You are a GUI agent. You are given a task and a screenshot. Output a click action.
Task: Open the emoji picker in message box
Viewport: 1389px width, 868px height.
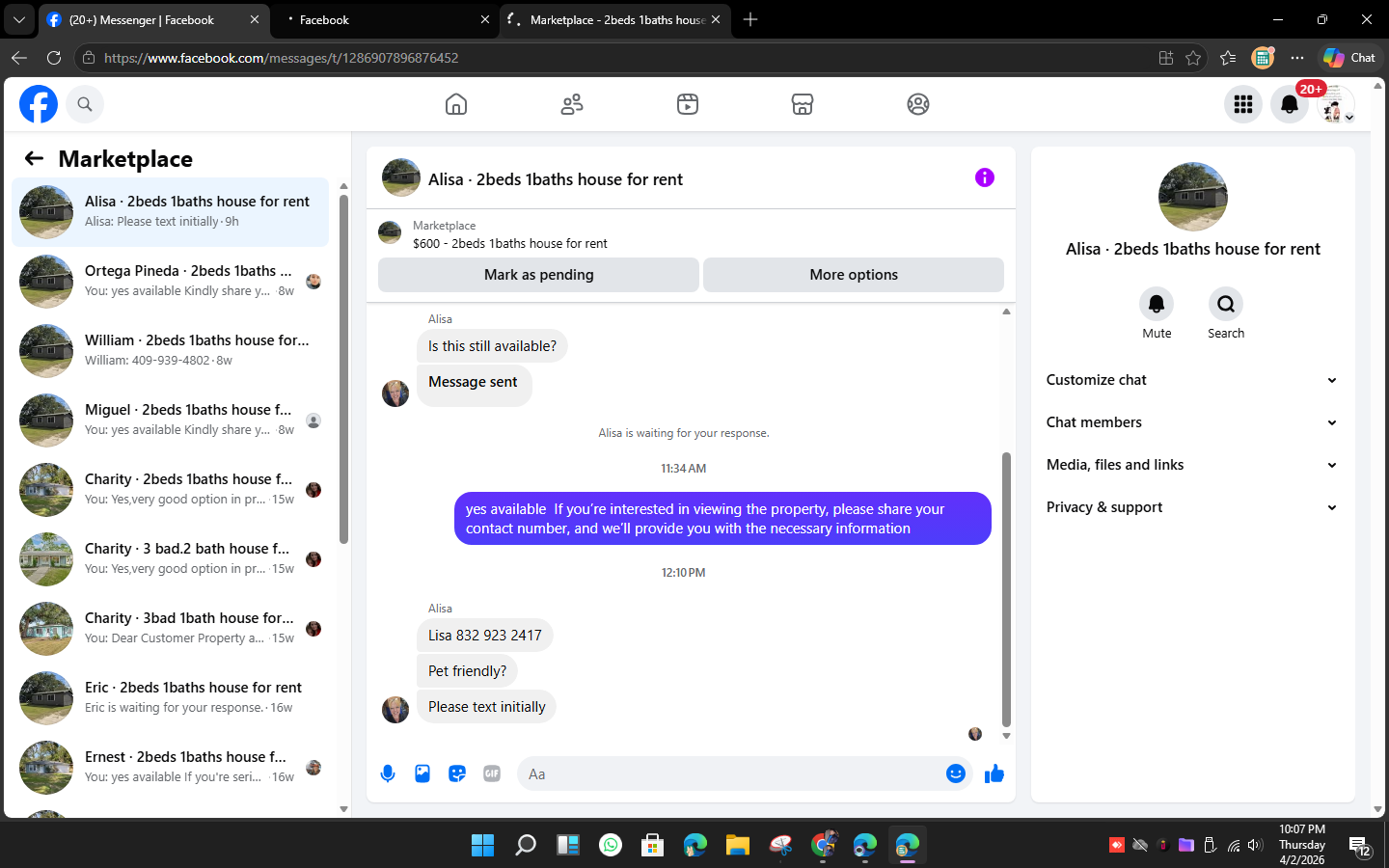coord(956,773)
